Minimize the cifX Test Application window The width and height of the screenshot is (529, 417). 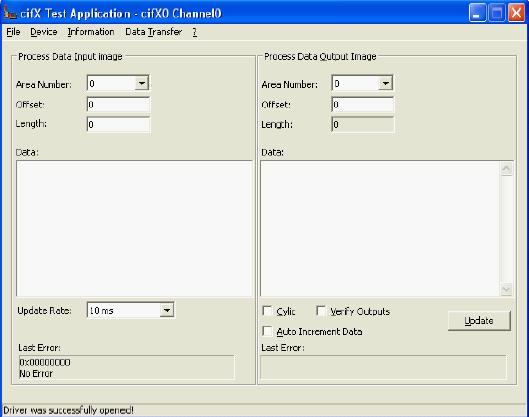click(x=477, y=13)
